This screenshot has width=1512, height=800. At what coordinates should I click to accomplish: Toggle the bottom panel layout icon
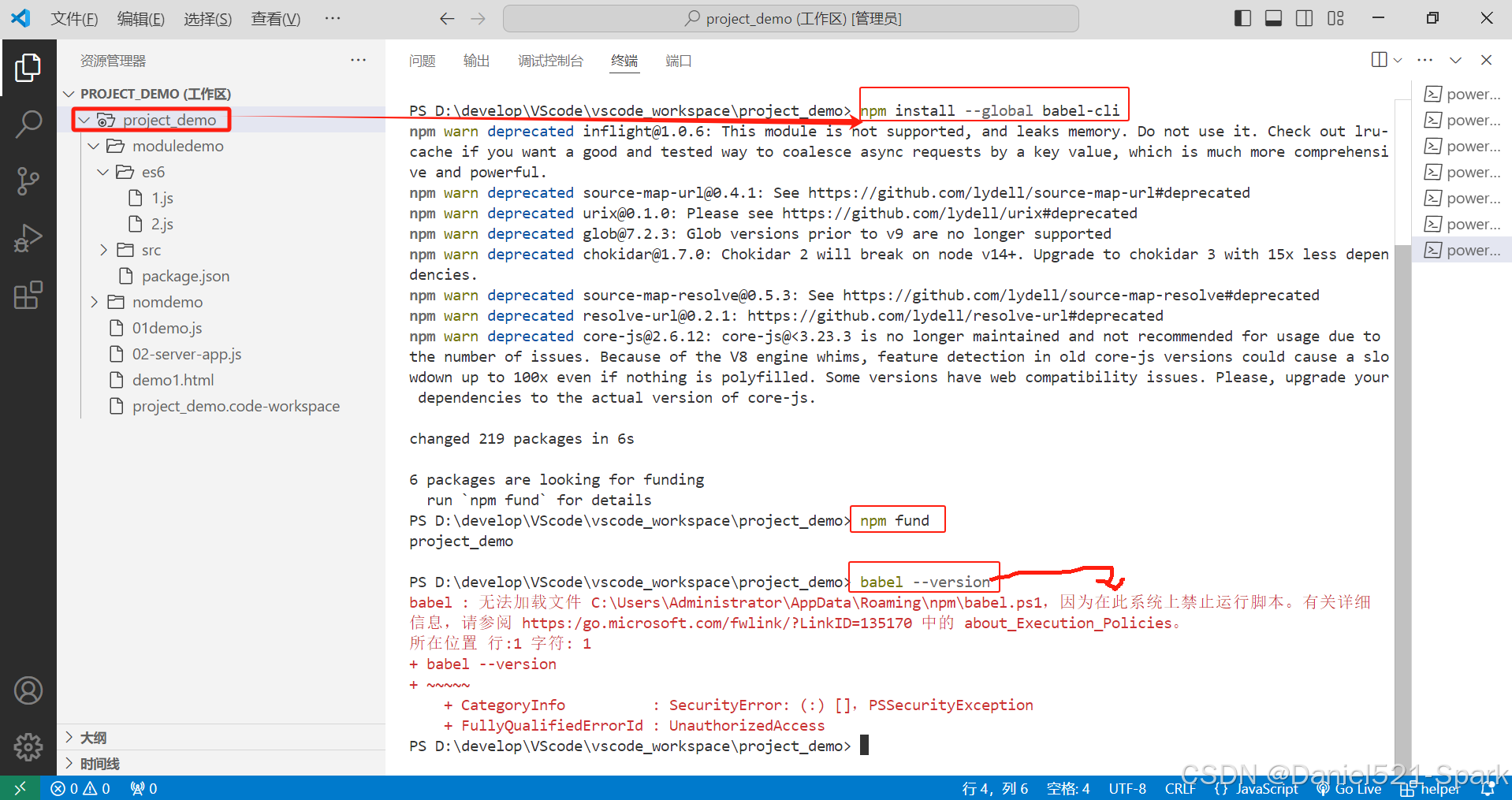point(1273,18)
